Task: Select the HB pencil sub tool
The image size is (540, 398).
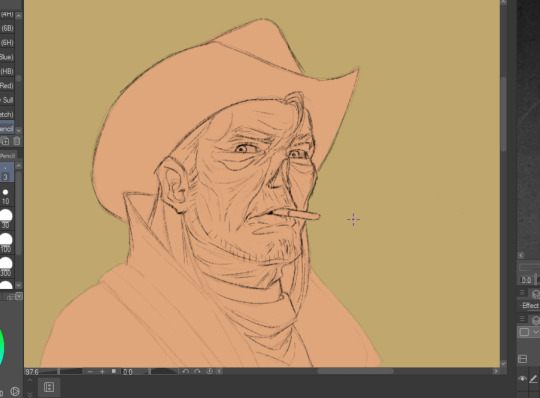Action: pyautogui.click(x=7, y=72)
